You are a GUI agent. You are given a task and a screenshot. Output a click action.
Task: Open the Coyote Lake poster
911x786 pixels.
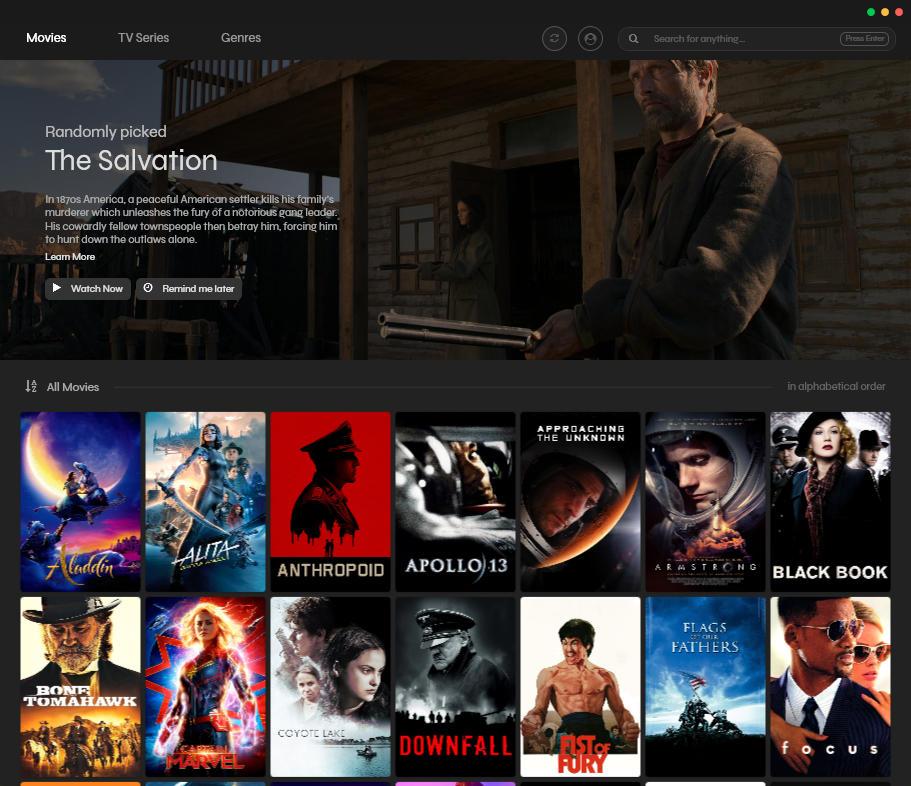[x=331, y=687]
